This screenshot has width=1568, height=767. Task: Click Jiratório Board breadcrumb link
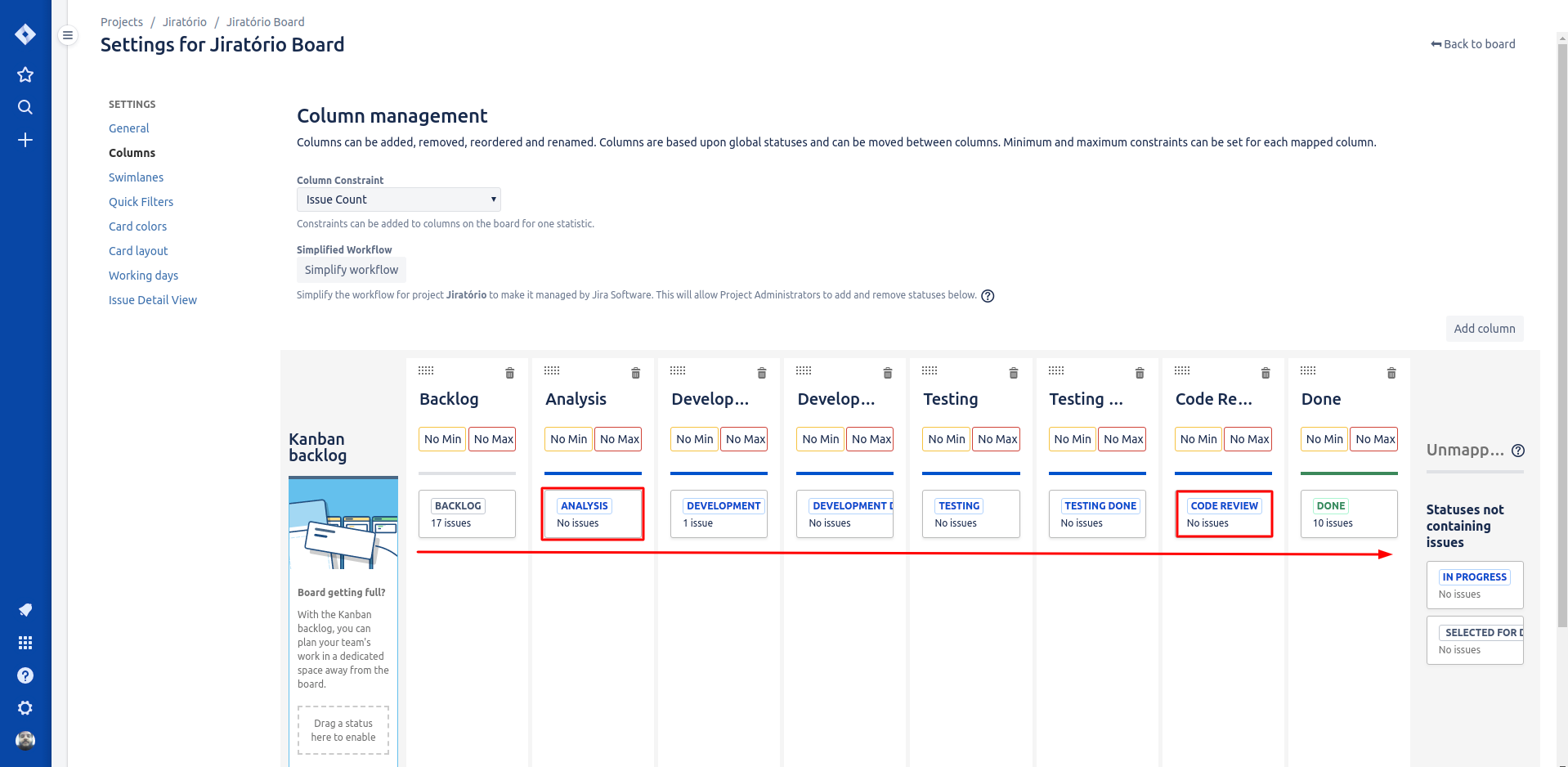click(265, 22)
